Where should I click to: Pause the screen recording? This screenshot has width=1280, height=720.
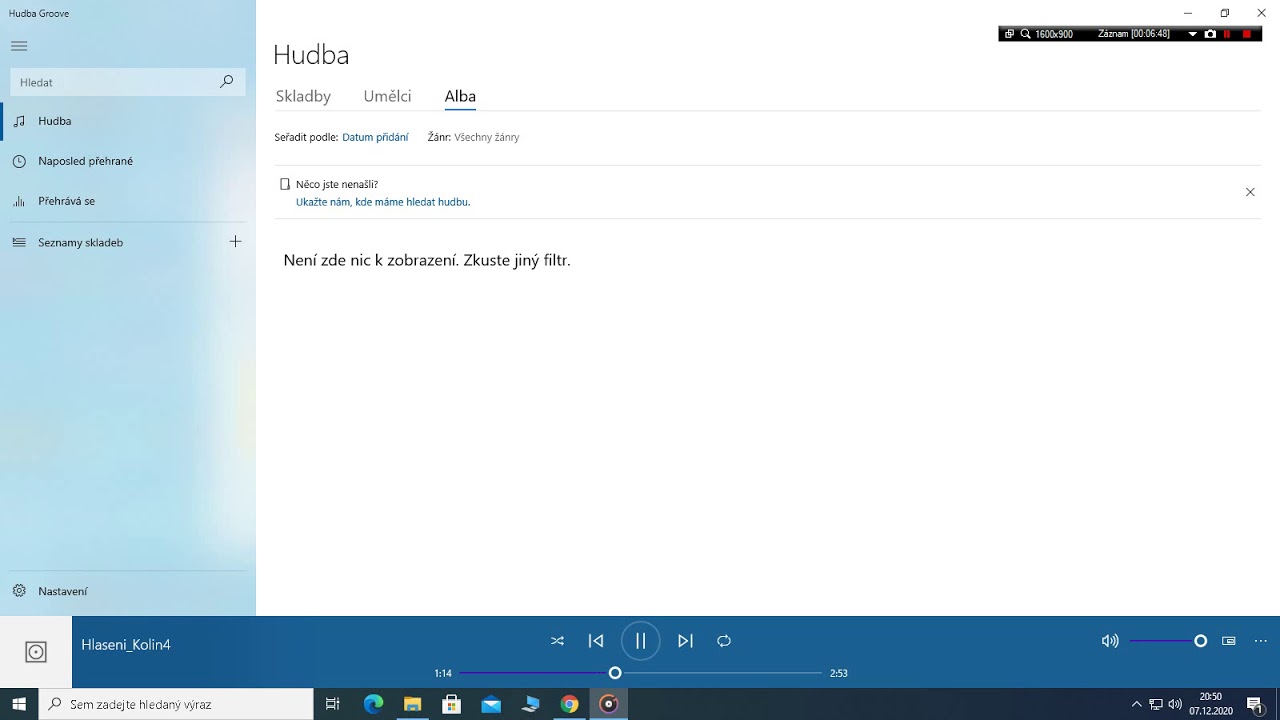coord(1227,34)
